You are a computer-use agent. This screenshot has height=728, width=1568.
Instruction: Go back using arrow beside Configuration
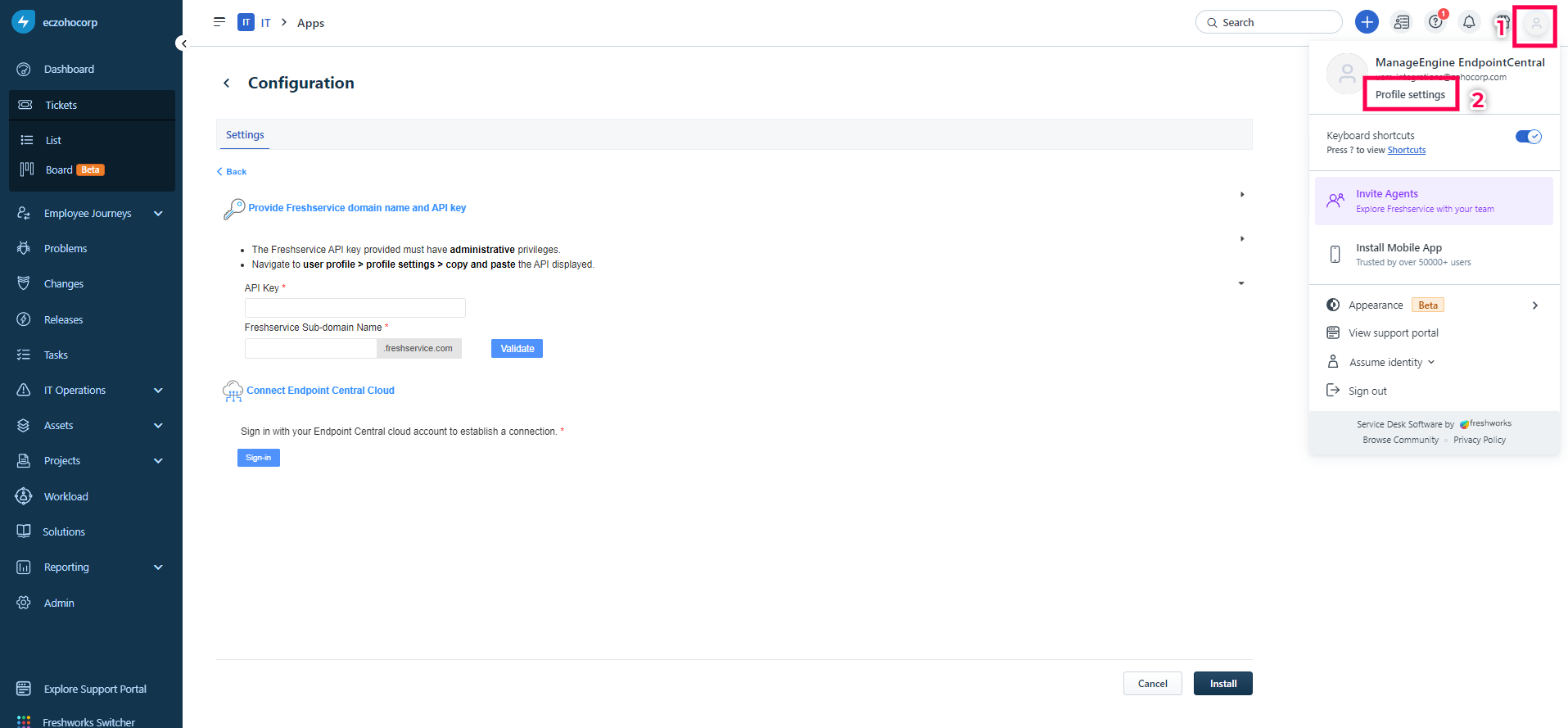(x=227, y=83)
